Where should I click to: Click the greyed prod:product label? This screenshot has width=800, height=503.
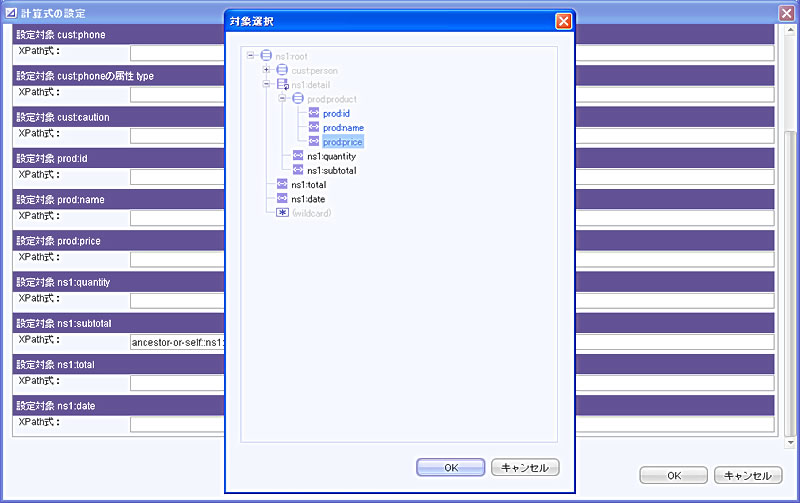tap(332, 99)
